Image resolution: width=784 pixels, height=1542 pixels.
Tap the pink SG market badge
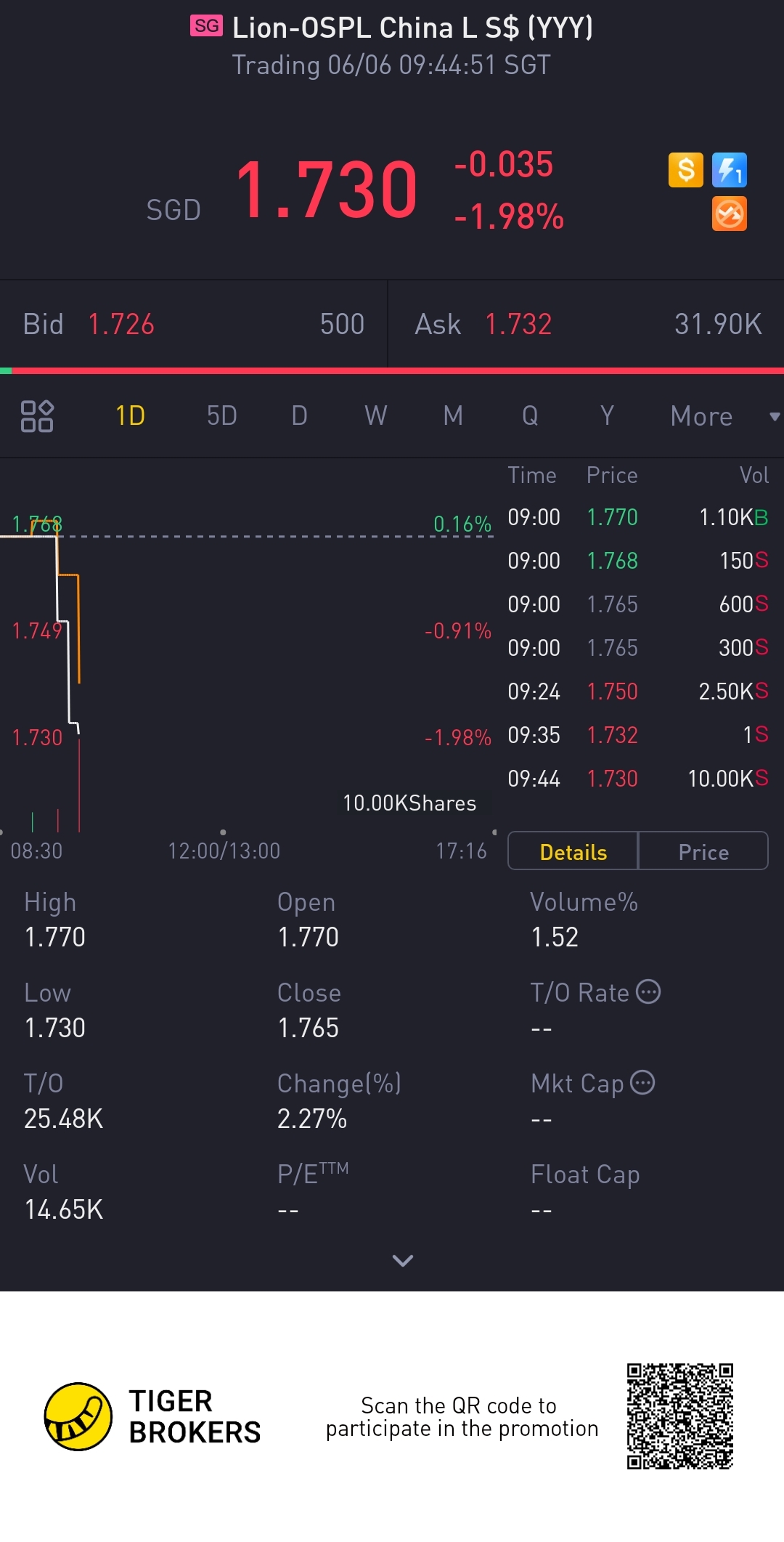(x=207, y=26)
